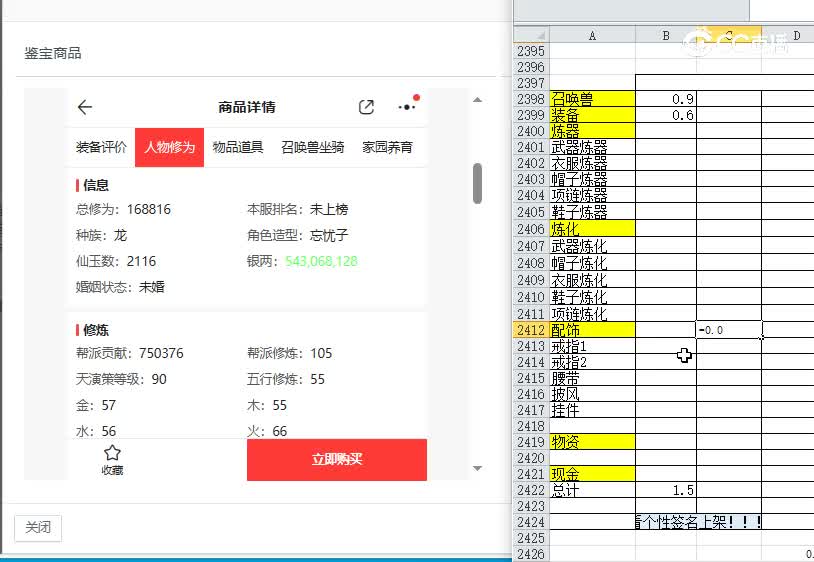This screenshot has height=562, width=814.
Task: Click the 鉴宝商品 heading
Action: click(53, 53)
